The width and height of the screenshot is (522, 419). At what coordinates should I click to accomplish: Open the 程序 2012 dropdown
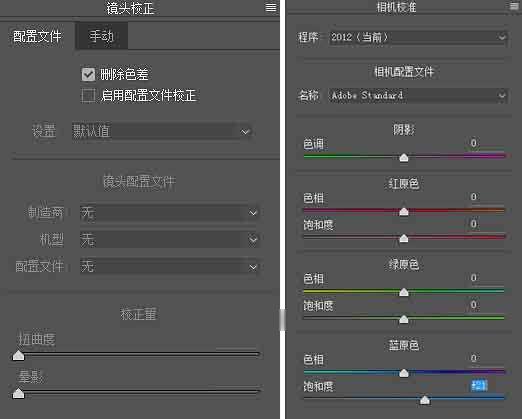tap(418, 37)
